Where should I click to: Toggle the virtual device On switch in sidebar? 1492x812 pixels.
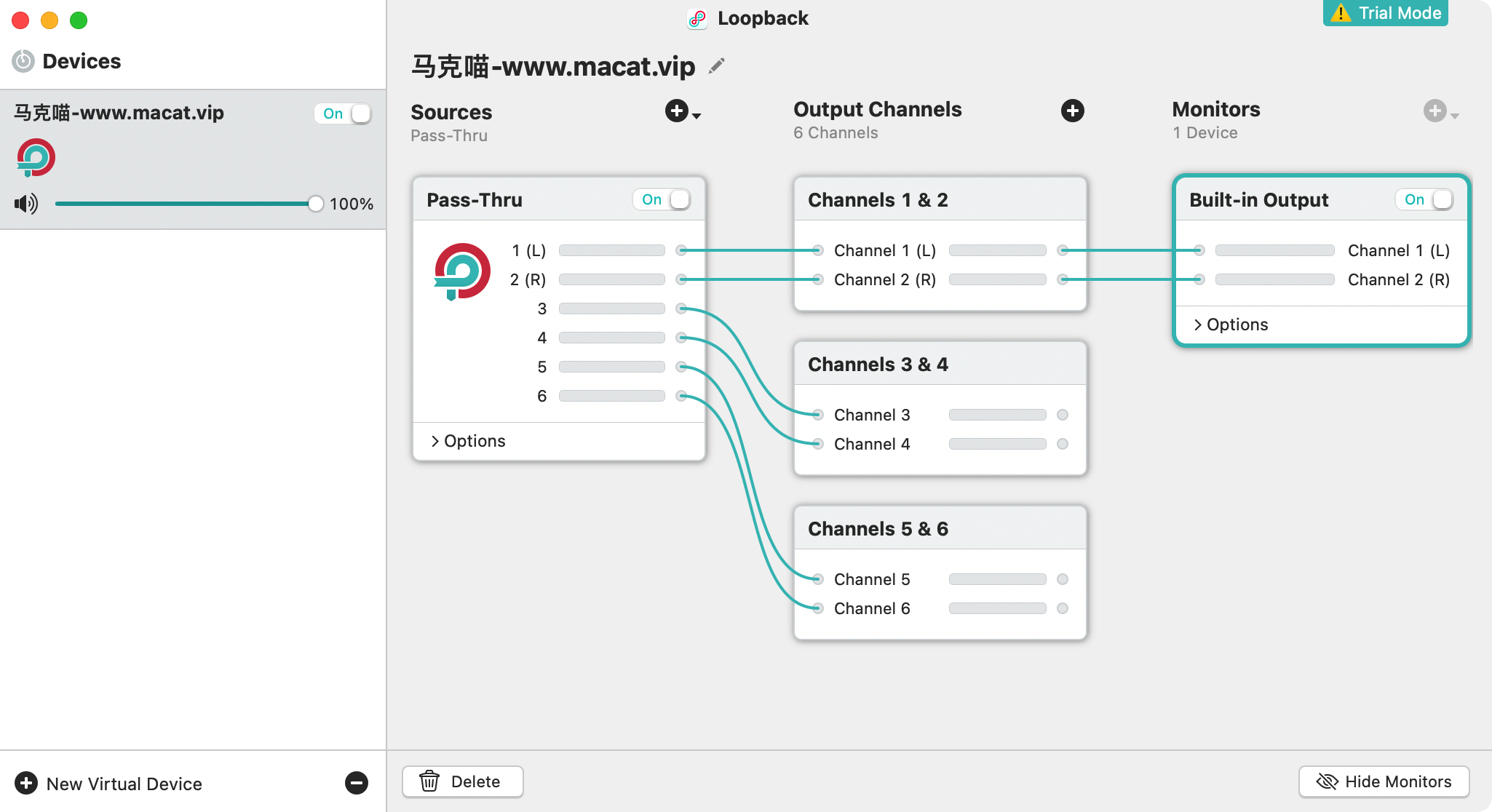click(x=344, y=114)
